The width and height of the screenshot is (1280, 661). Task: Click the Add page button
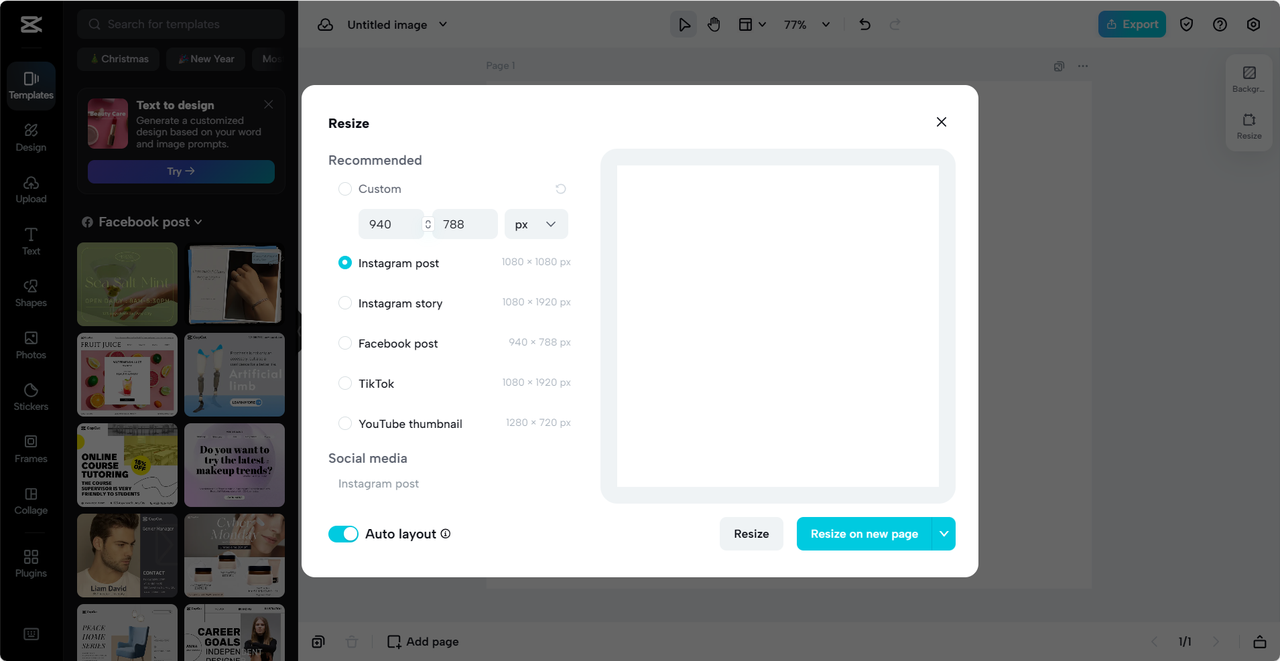click(423, 642)
